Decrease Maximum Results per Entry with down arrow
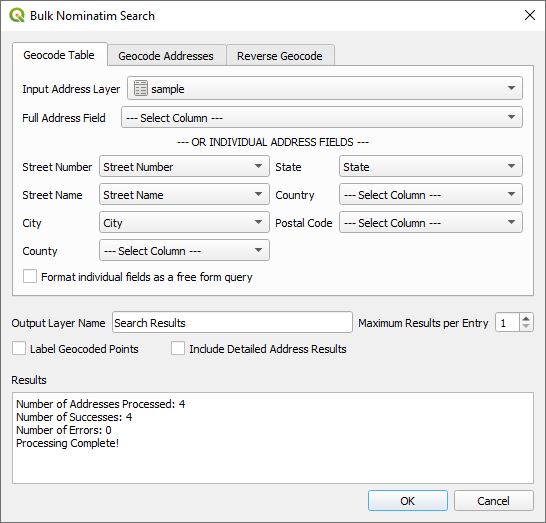 tap(526, 327)
